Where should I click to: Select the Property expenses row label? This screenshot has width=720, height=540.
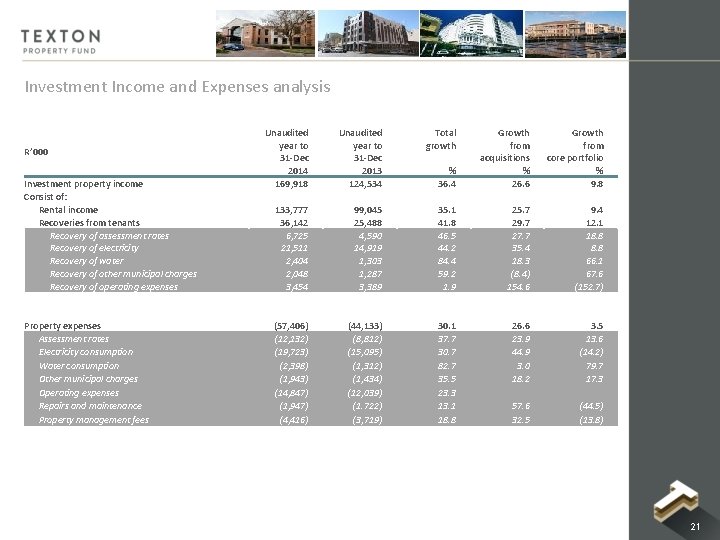coord(62,326)
